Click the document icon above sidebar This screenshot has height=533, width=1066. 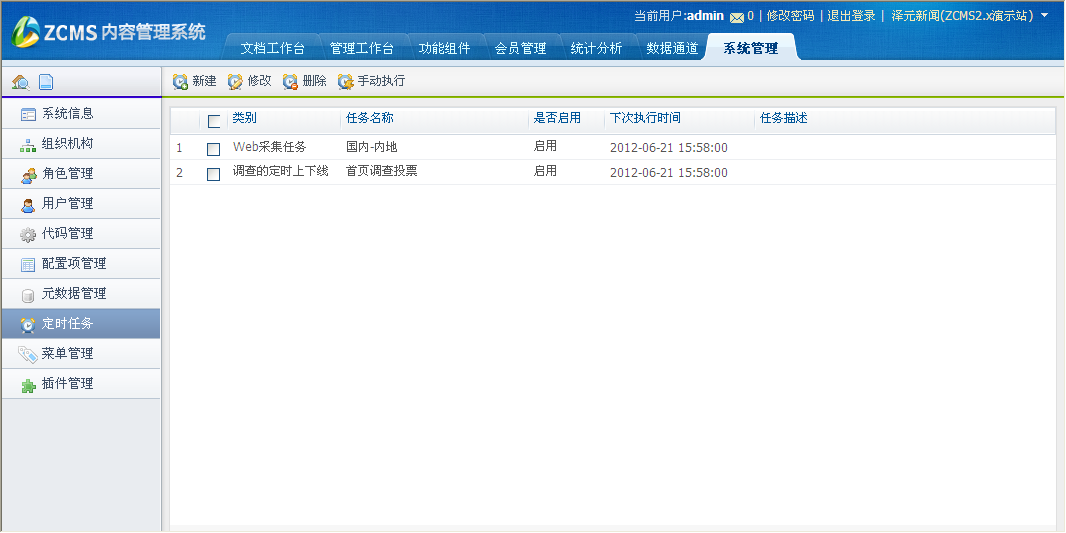pyautogui.click(x=46, y=83)
